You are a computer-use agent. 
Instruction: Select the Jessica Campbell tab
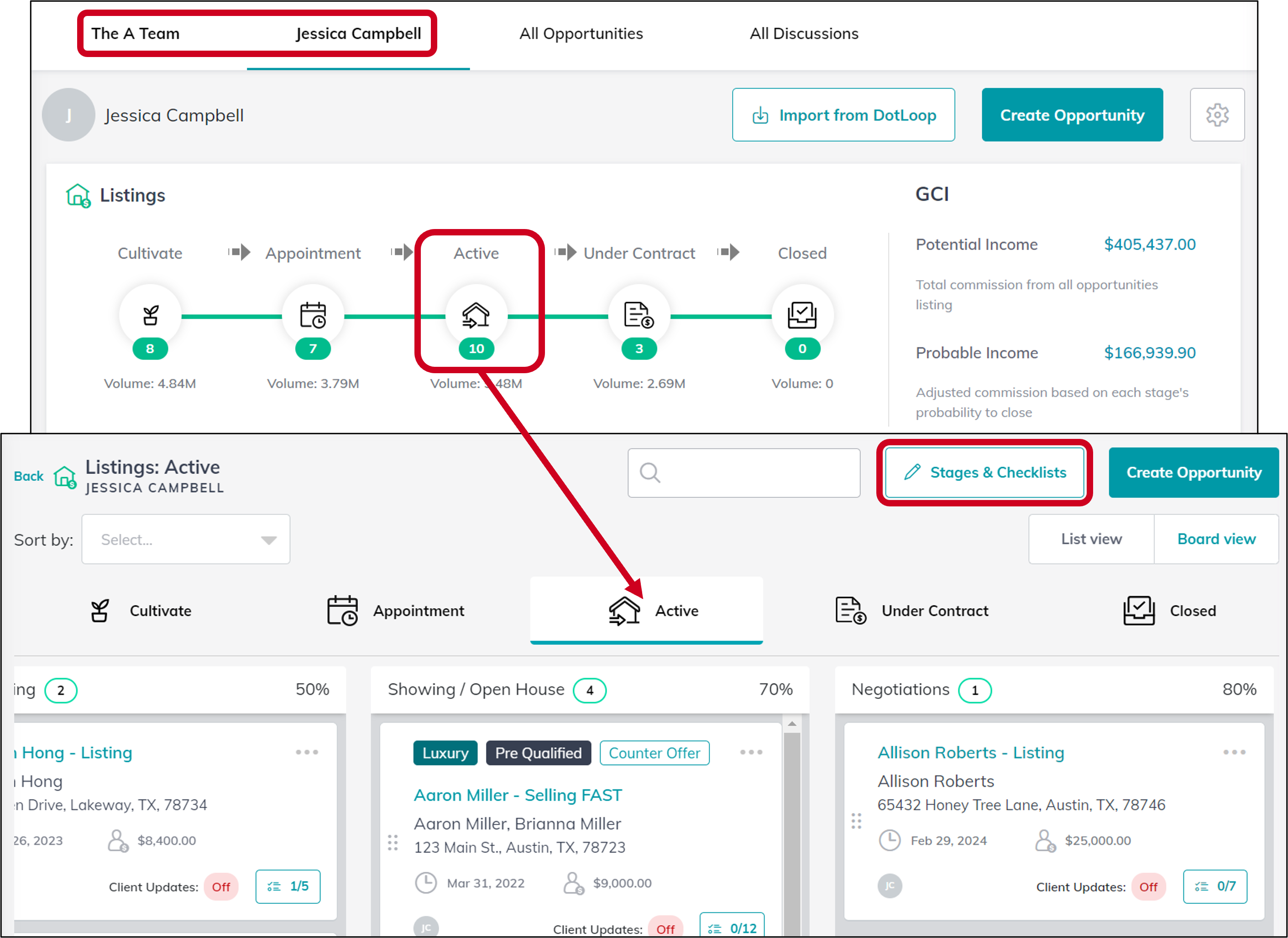click(358, 33)
